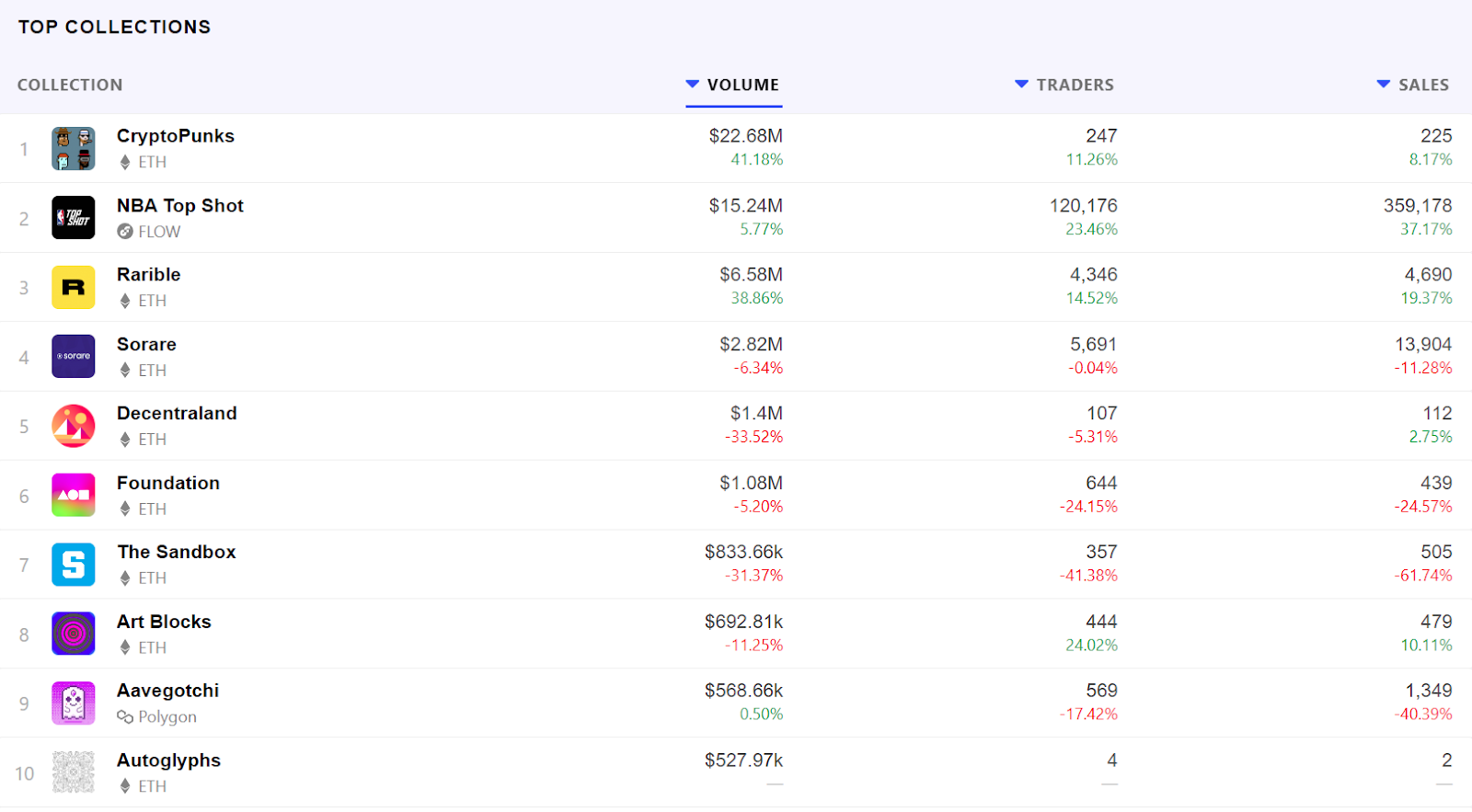Open the Aavegotchi collection name link
Image resolution: width=1472 pixels, height=812 pixels.
(x=168, y=691)
